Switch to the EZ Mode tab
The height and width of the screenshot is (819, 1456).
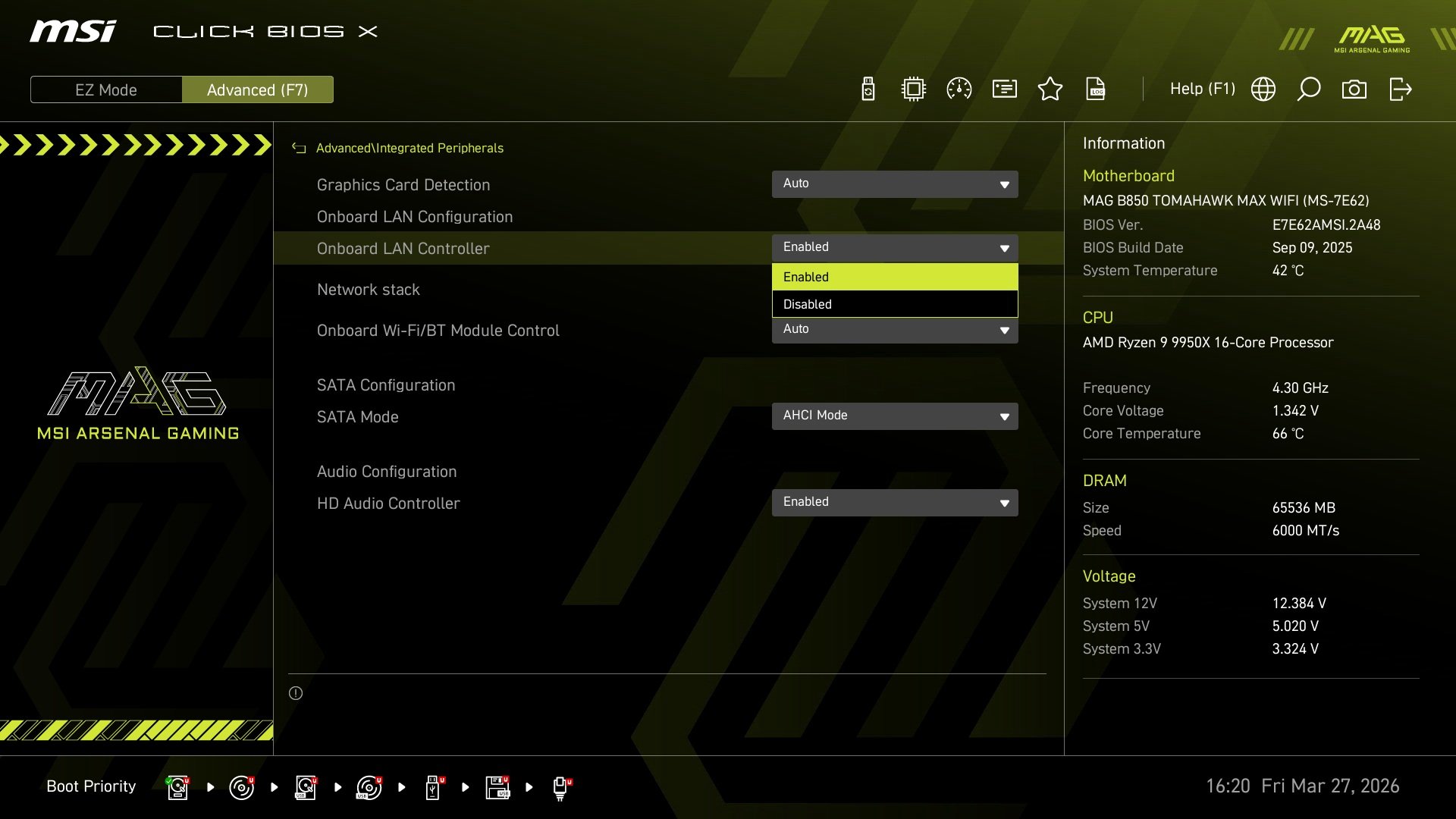(106, 89)
